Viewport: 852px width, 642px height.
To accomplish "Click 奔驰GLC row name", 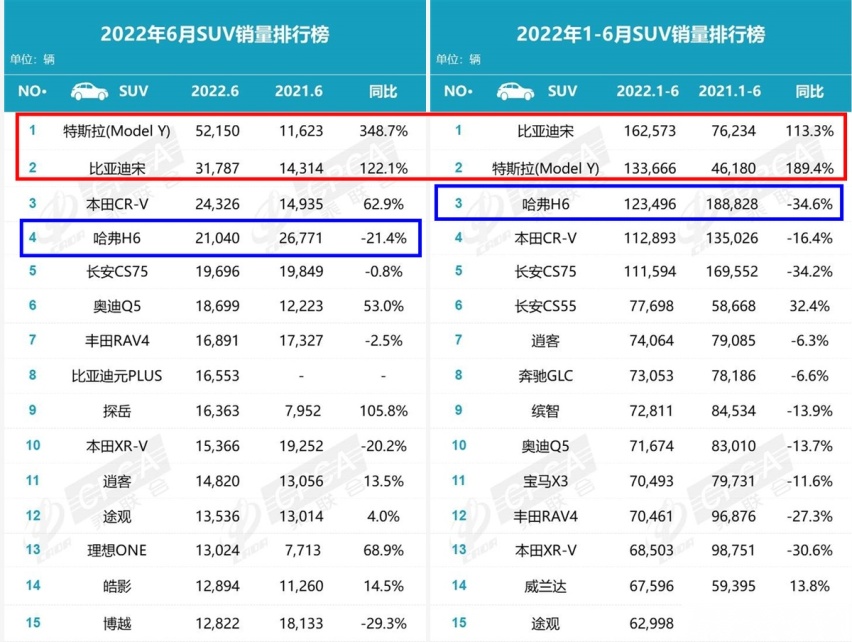I will [x=545, y=376].
